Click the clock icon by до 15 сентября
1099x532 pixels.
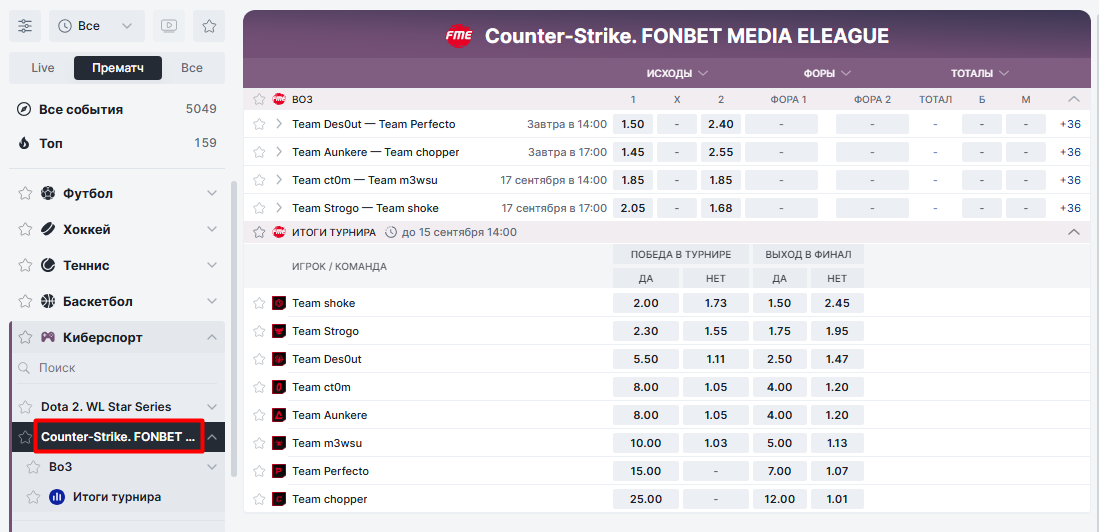pos(391,232)
